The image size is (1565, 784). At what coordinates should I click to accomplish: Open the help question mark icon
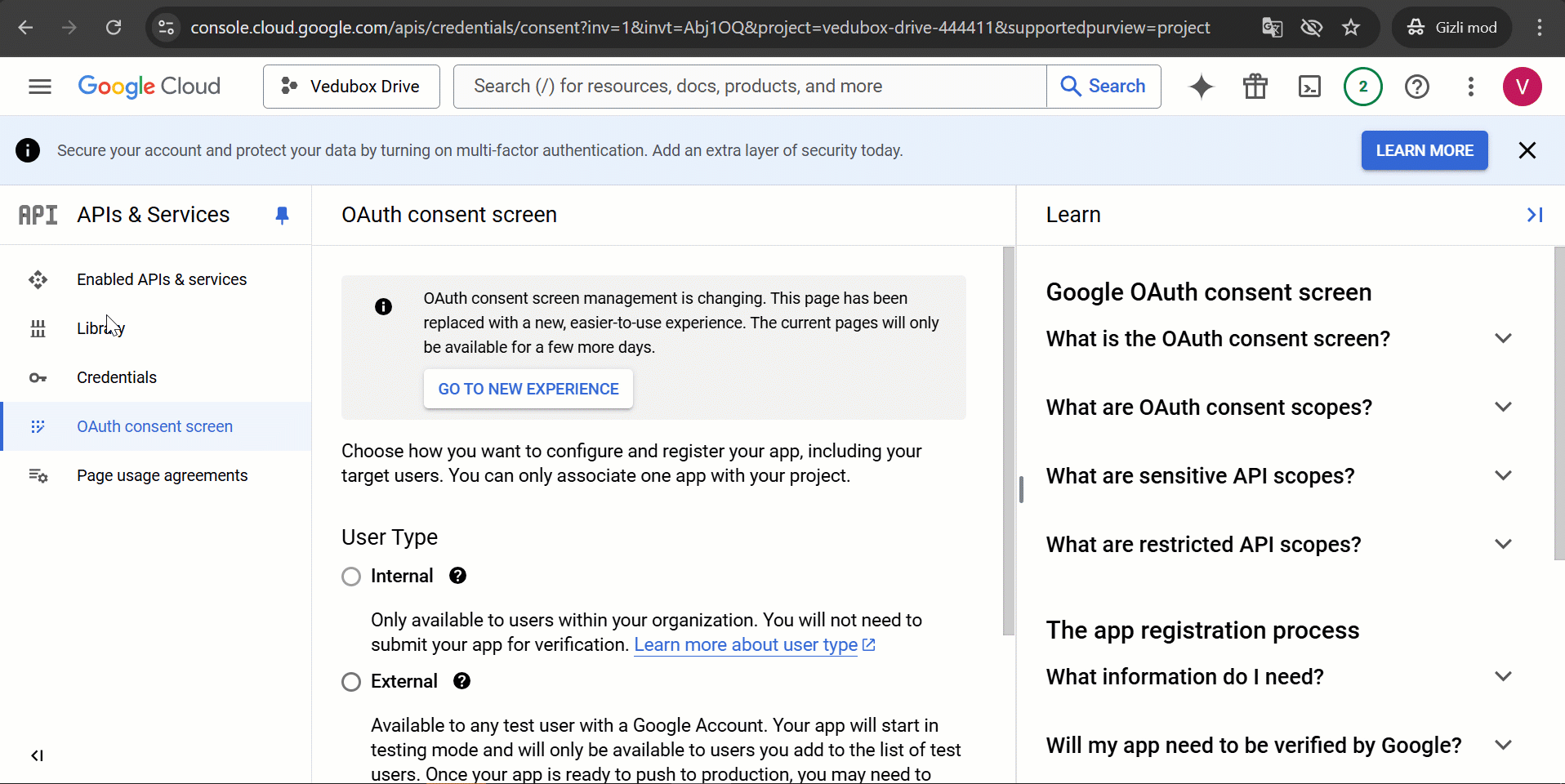point(1416,87)
